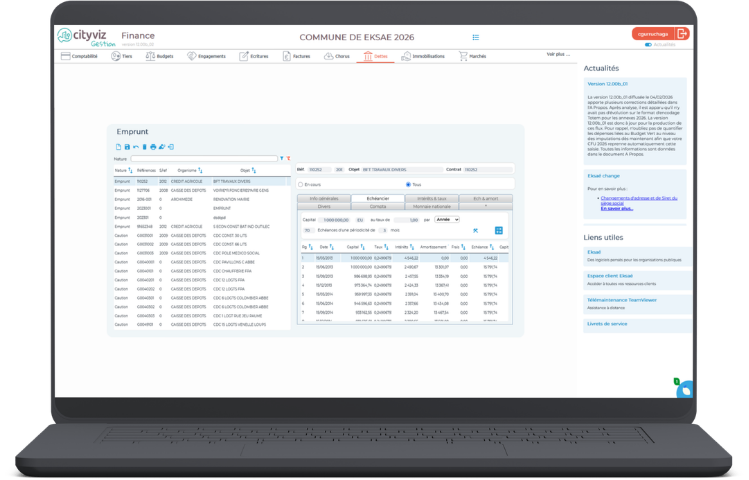Open the 'En savoir plus...' link

pyautogui.click(x=616, y=209)
